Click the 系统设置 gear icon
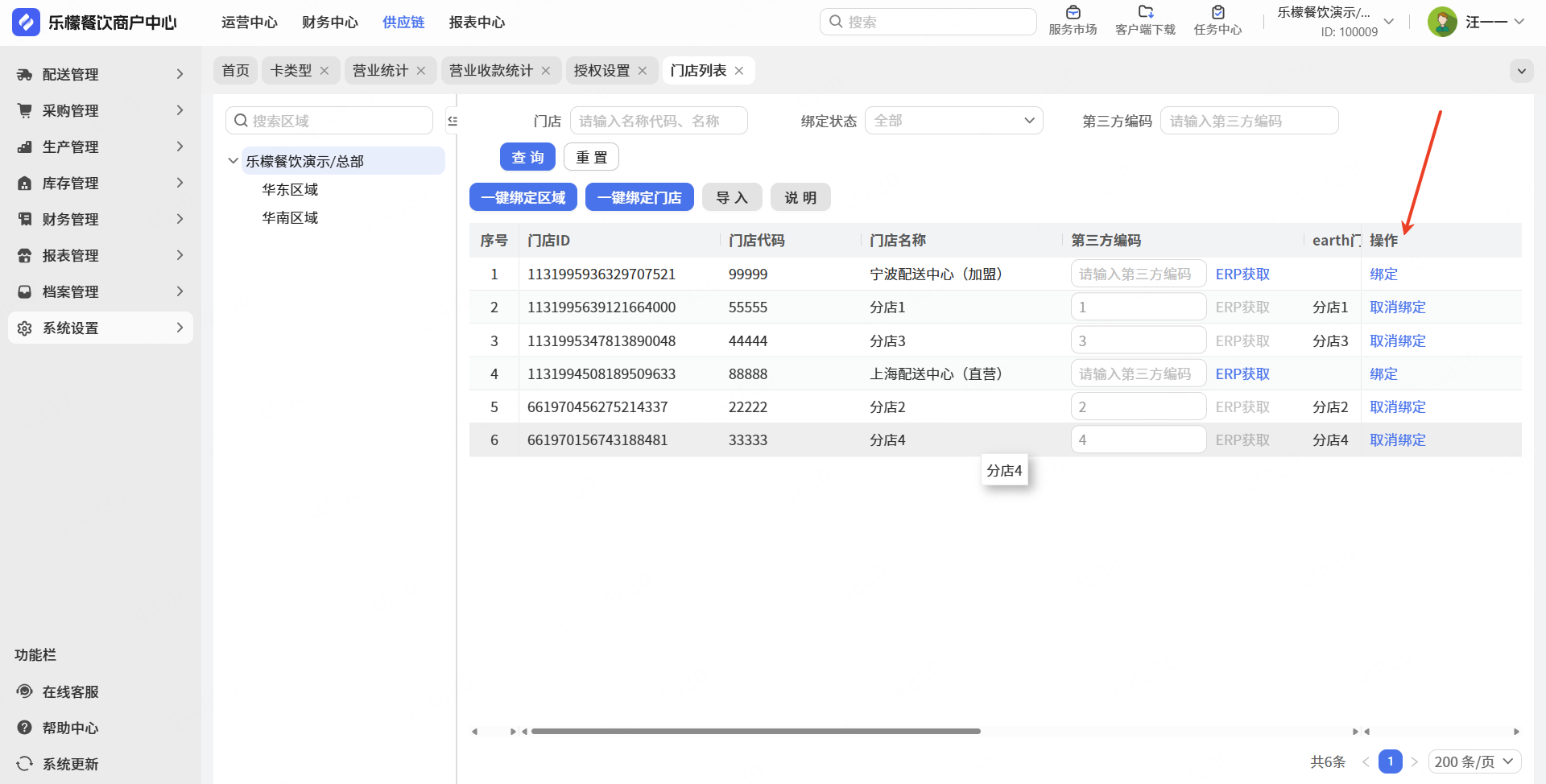Screen dimensions: 1546x784 point(25,328)
